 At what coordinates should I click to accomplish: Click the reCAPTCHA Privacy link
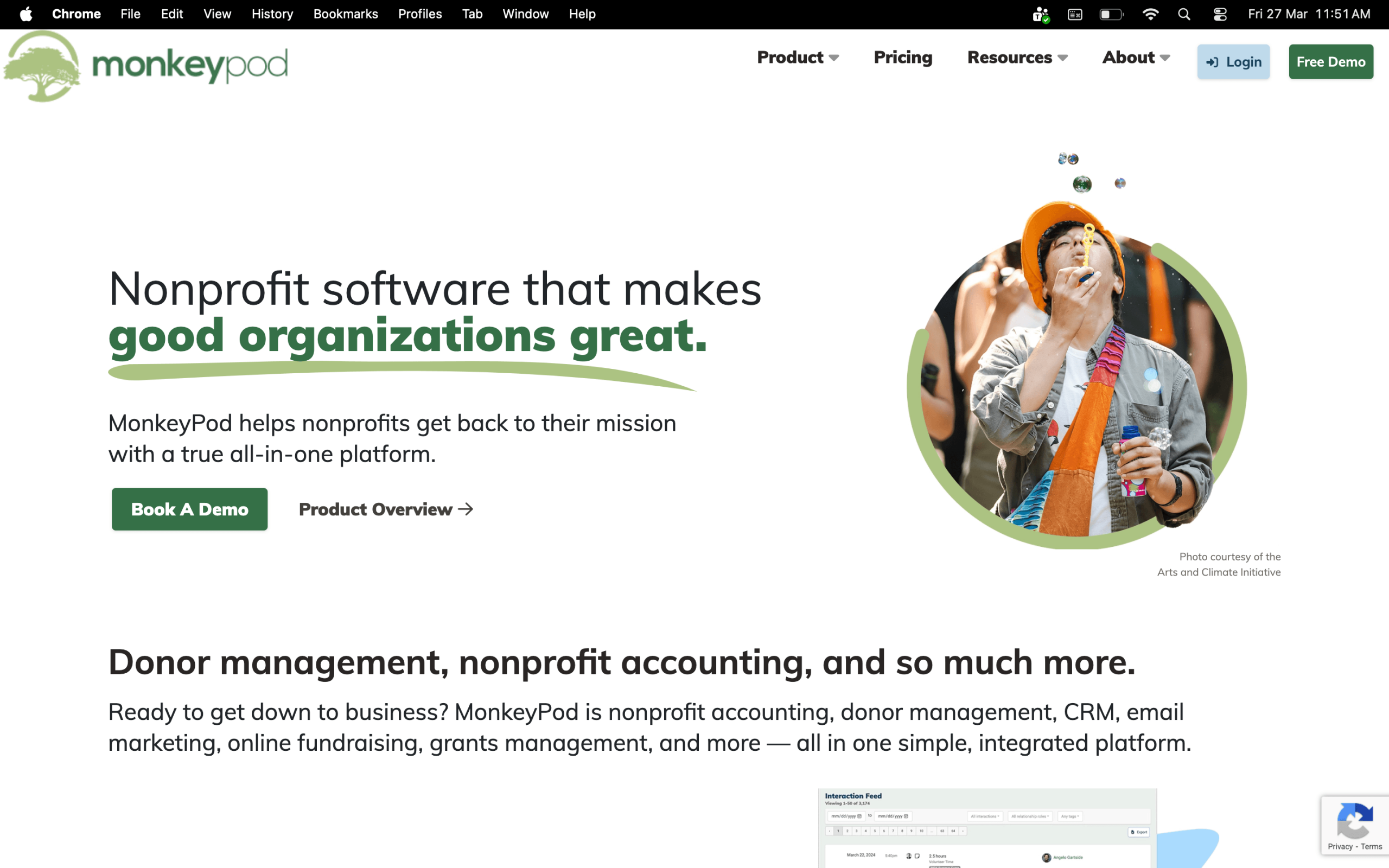point(1340,846)
